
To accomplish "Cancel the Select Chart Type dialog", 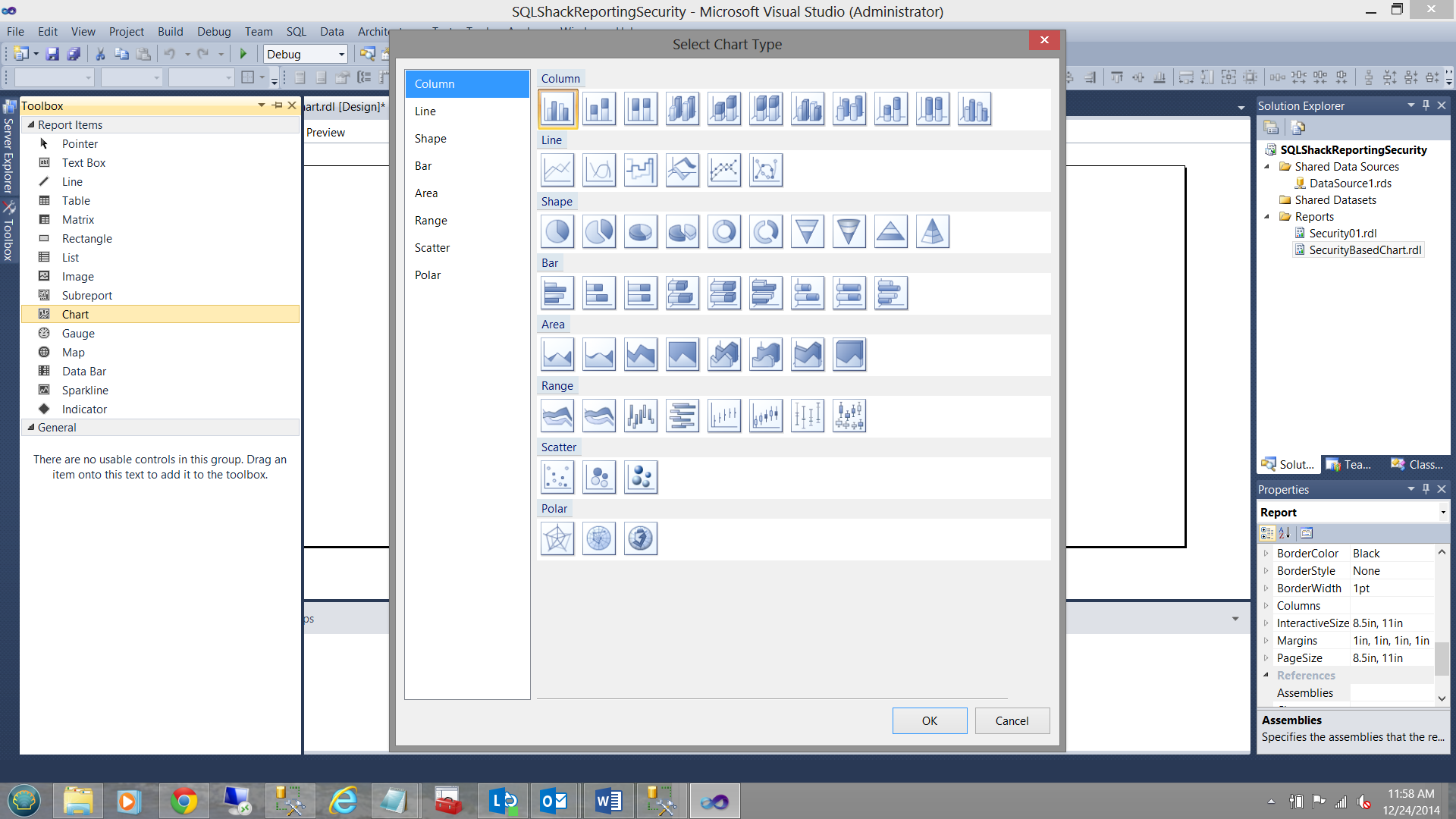I will tap(1012, 720).
